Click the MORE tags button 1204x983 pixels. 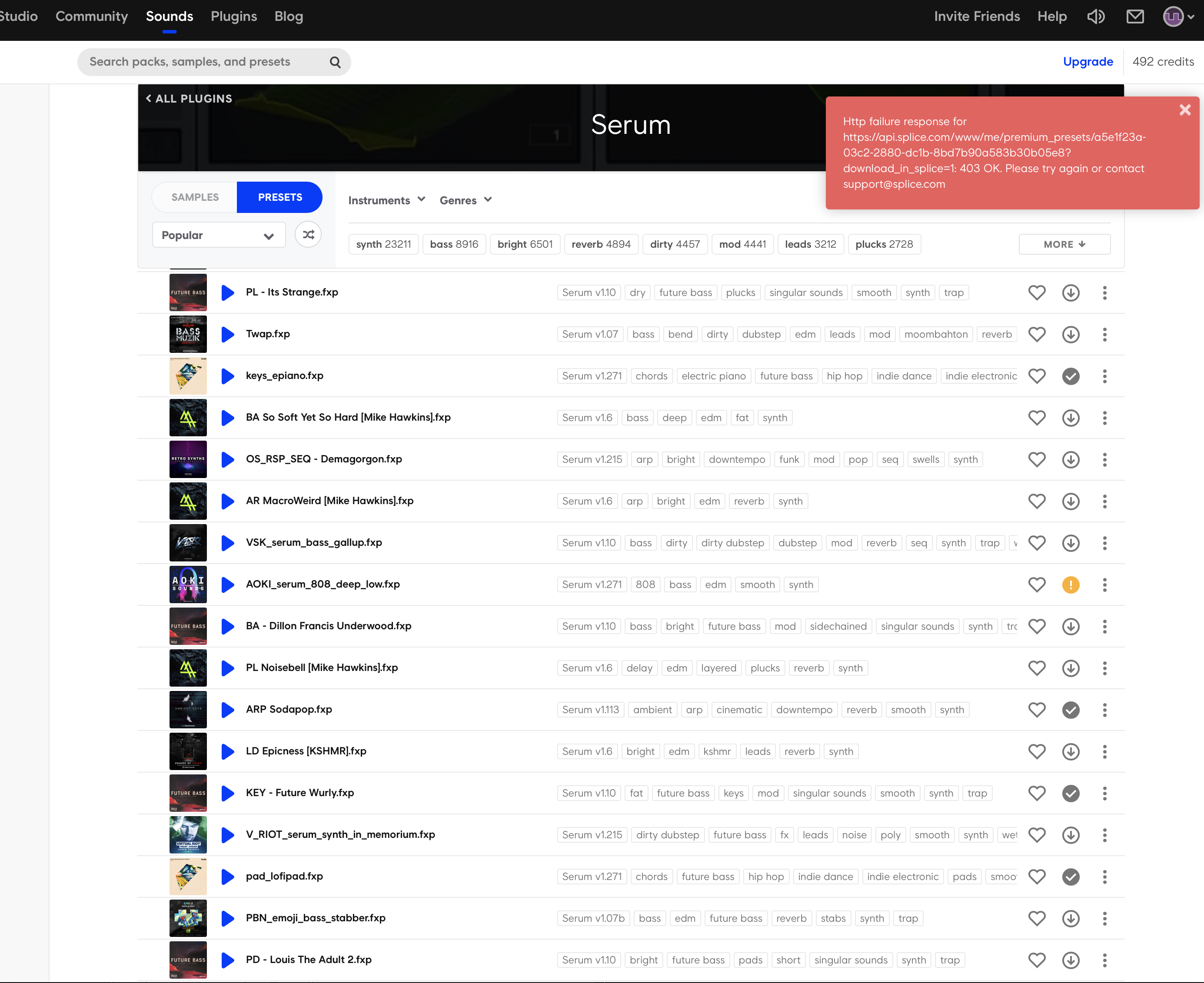pyautogui.click(x=1064, y=245)
